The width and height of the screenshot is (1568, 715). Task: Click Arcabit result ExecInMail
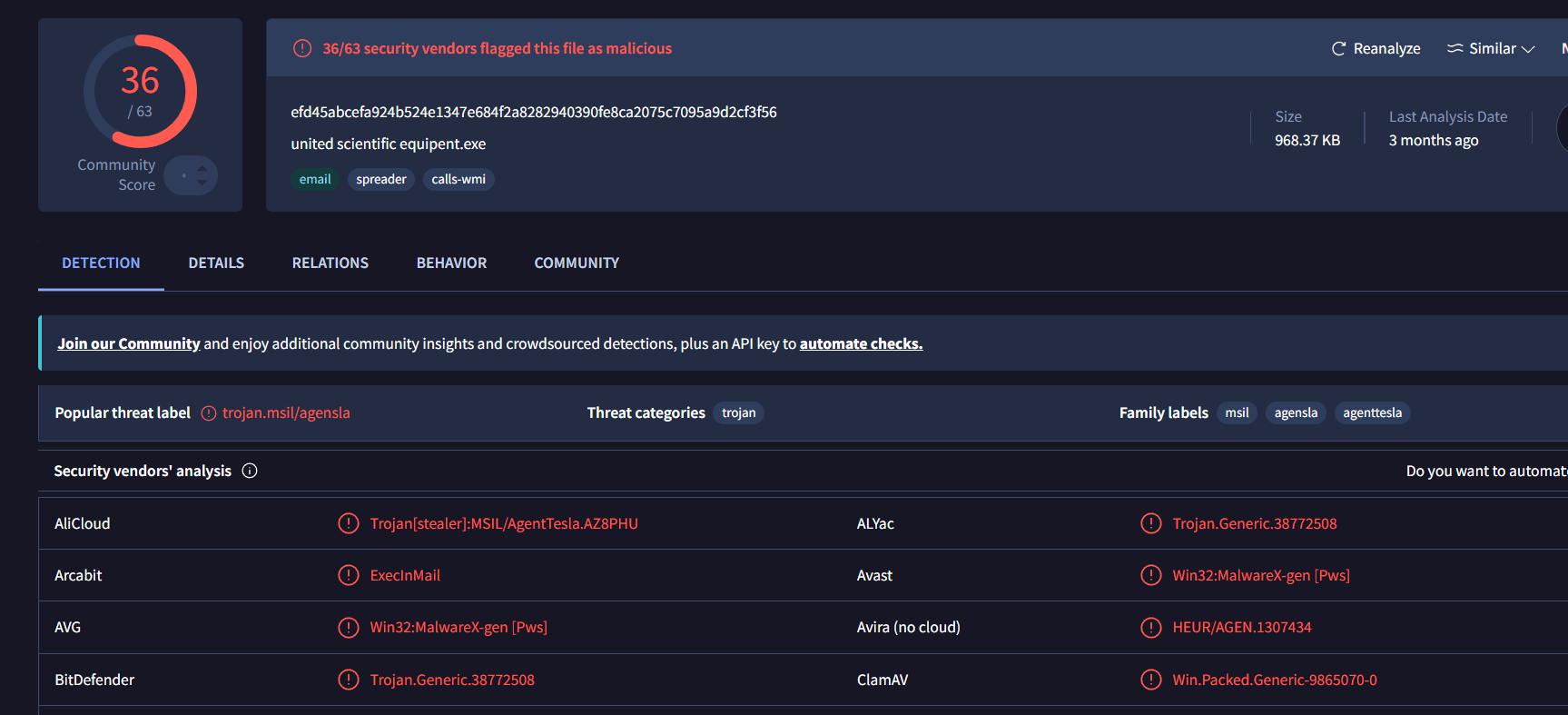pos(405,575)
